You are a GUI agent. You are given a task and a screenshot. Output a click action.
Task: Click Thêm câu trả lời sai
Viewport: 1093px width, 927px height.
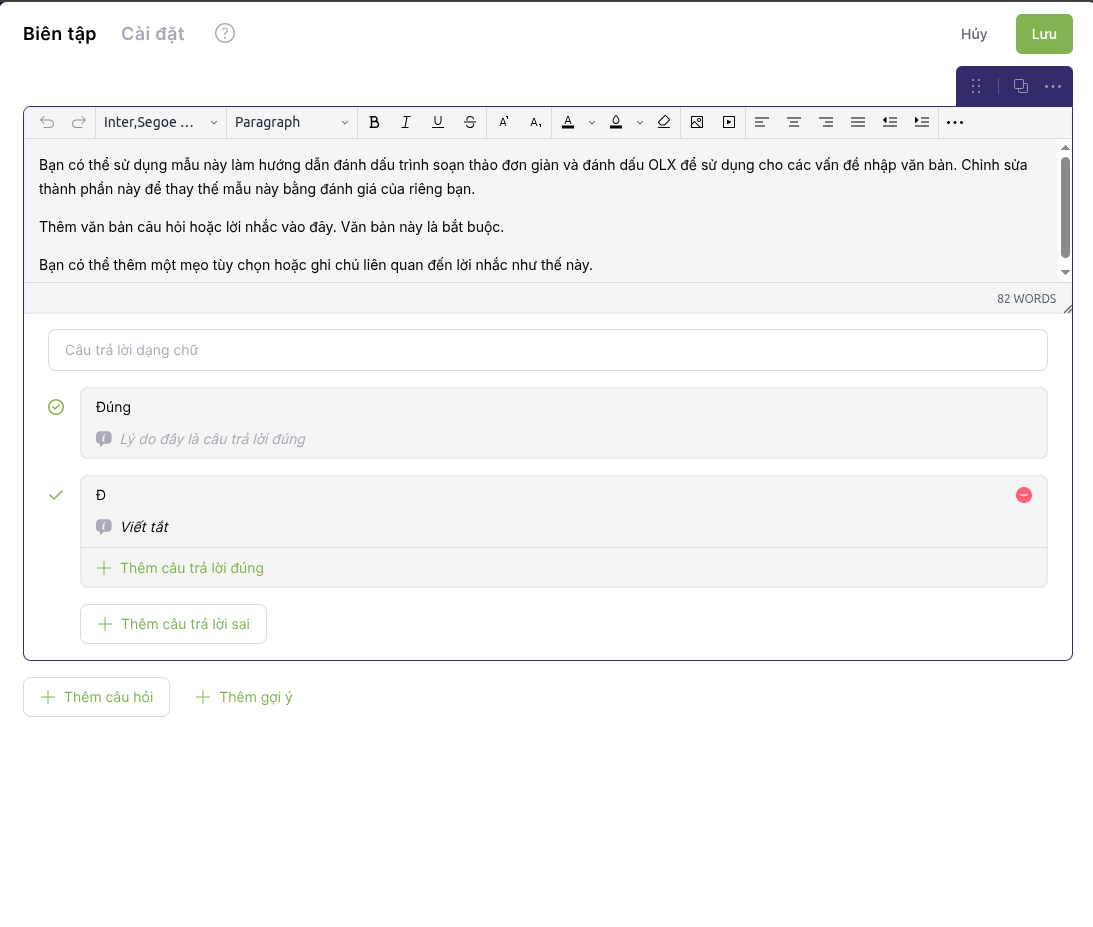174,625
